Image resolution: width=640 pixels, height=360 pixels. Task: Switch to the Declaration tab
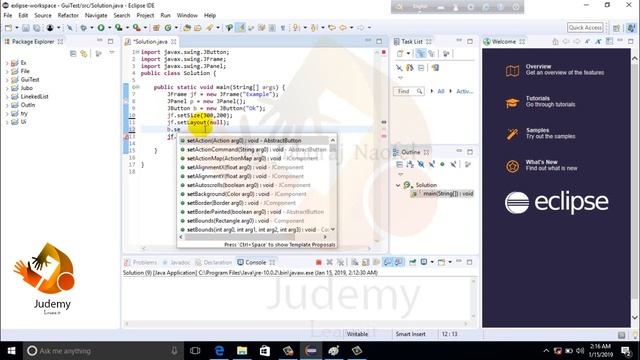coord(213,262)
